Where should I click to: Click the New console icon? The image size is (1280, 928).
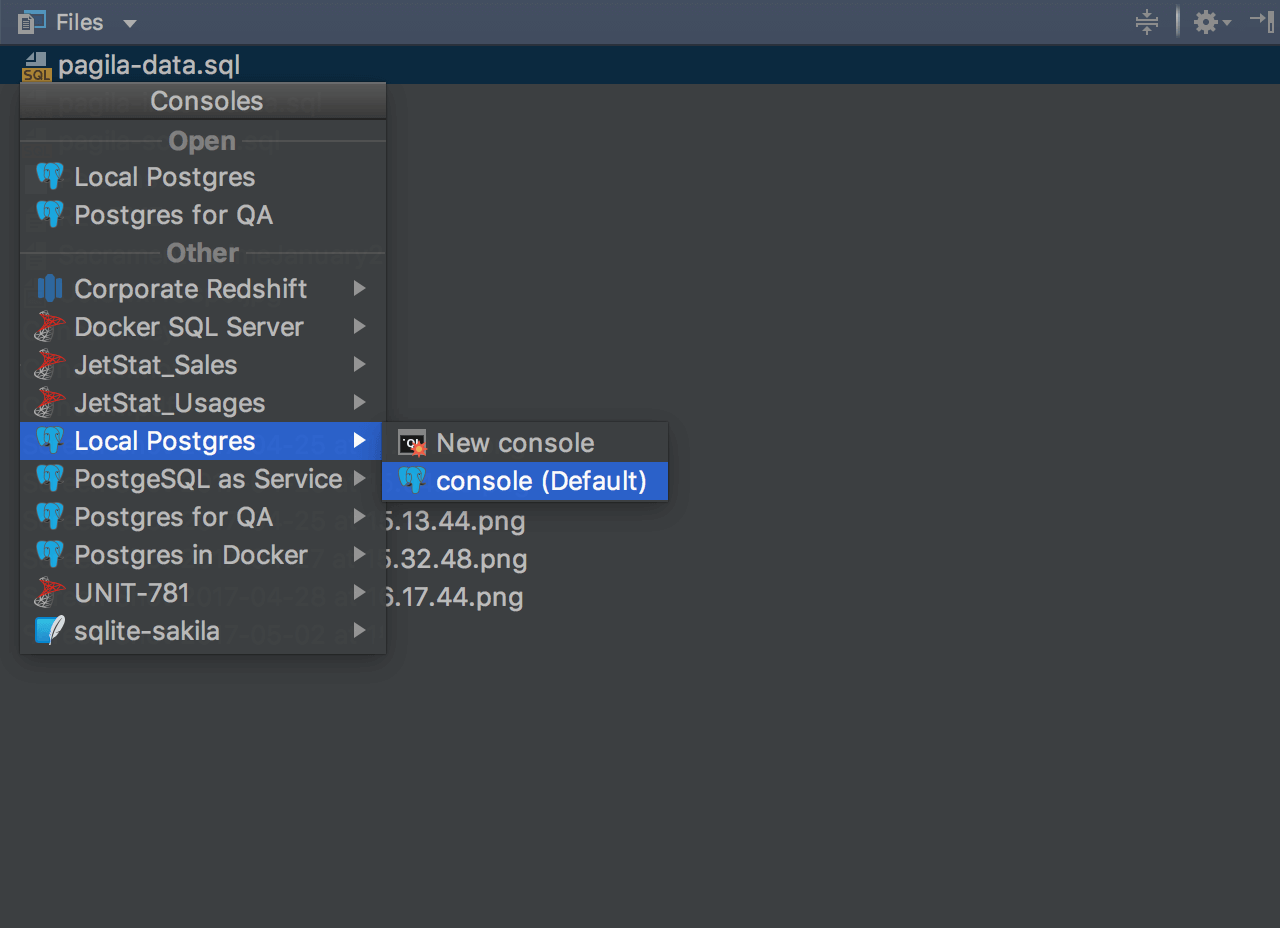412,443
